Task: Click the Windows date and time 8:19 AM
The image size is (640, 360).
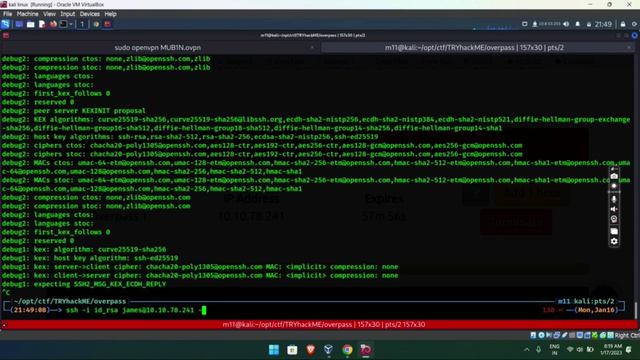Action: 611,350
